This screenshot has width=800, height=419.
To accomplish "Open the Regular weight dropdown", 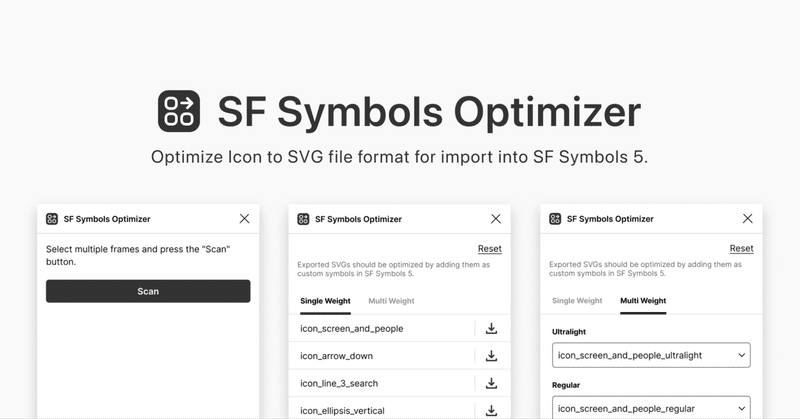I will coord(651,408).
